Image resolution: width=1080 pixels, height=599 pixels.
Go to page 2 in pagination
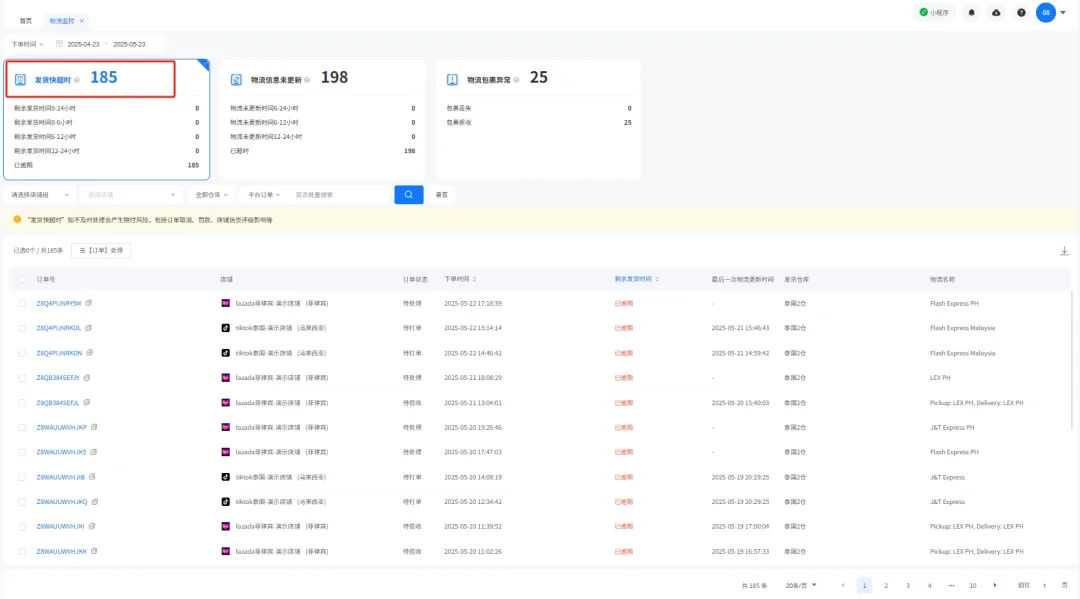click(885, 585)
